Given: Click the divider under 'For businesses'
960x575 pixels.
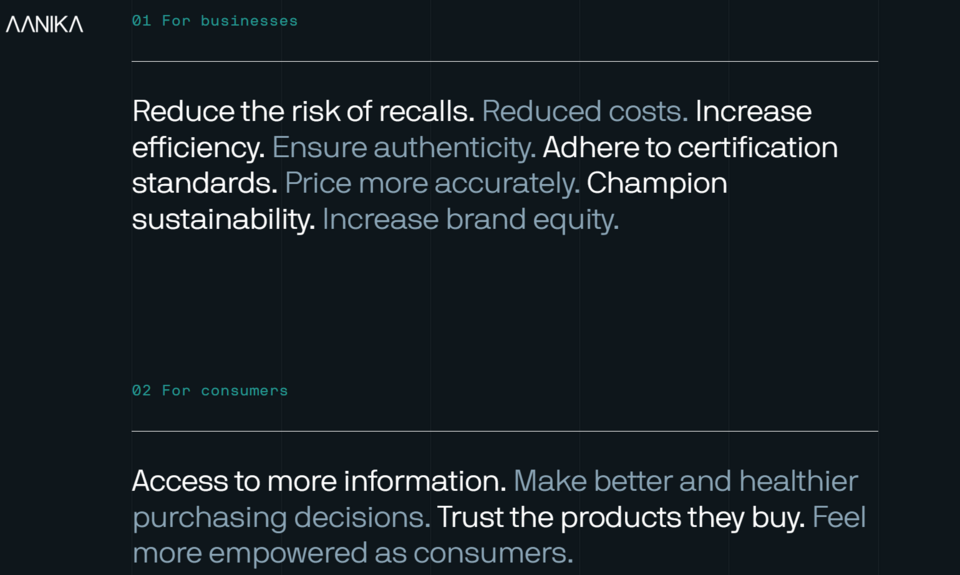Looking at the screenshot, I should click(505, 61).
